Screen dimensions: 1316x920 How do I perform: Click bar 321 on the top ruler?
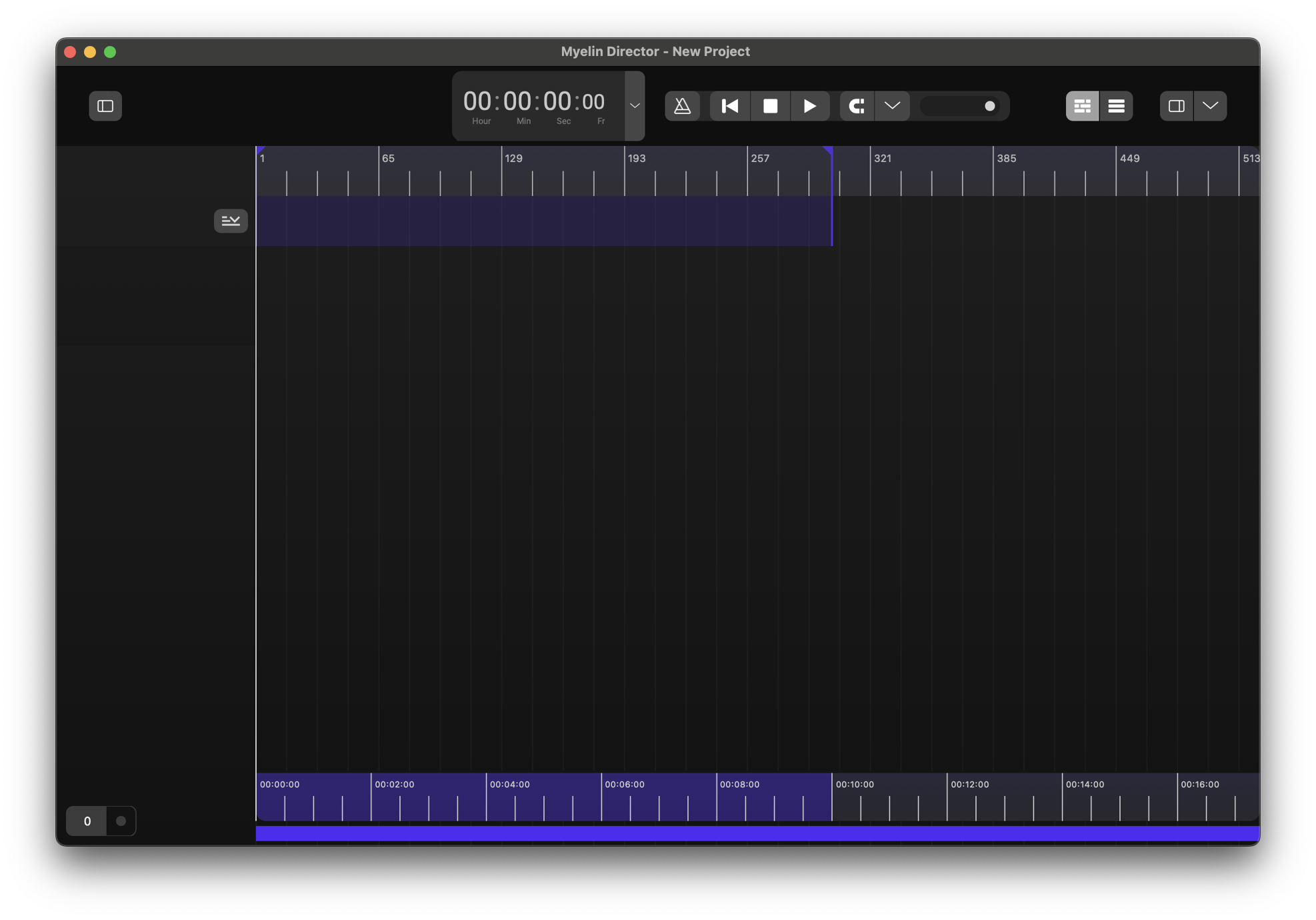click(882, 159)
